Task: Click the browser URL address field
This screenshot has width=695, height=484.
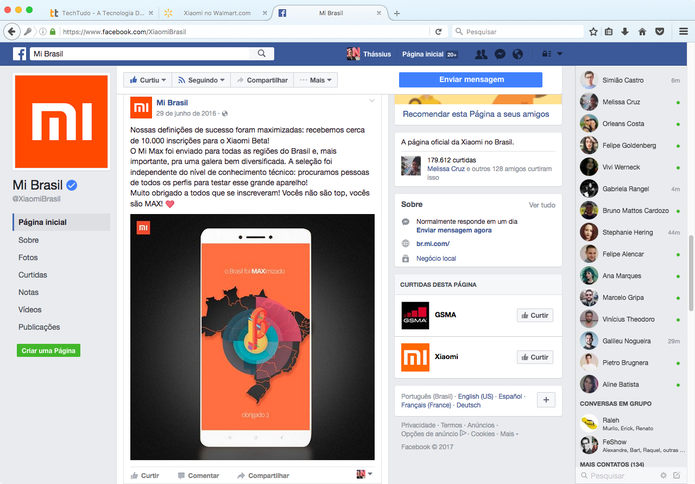Action: [245, 31]
